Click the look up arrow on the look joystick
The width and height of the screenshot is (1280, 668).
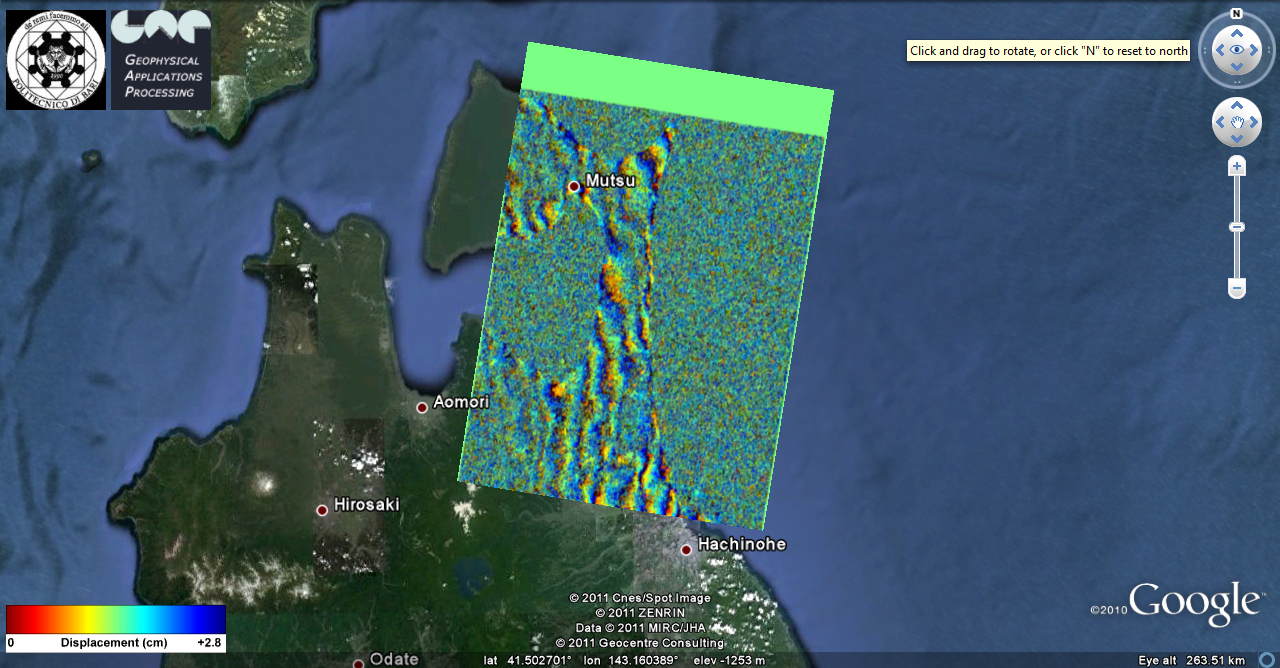coord(1237,32)
